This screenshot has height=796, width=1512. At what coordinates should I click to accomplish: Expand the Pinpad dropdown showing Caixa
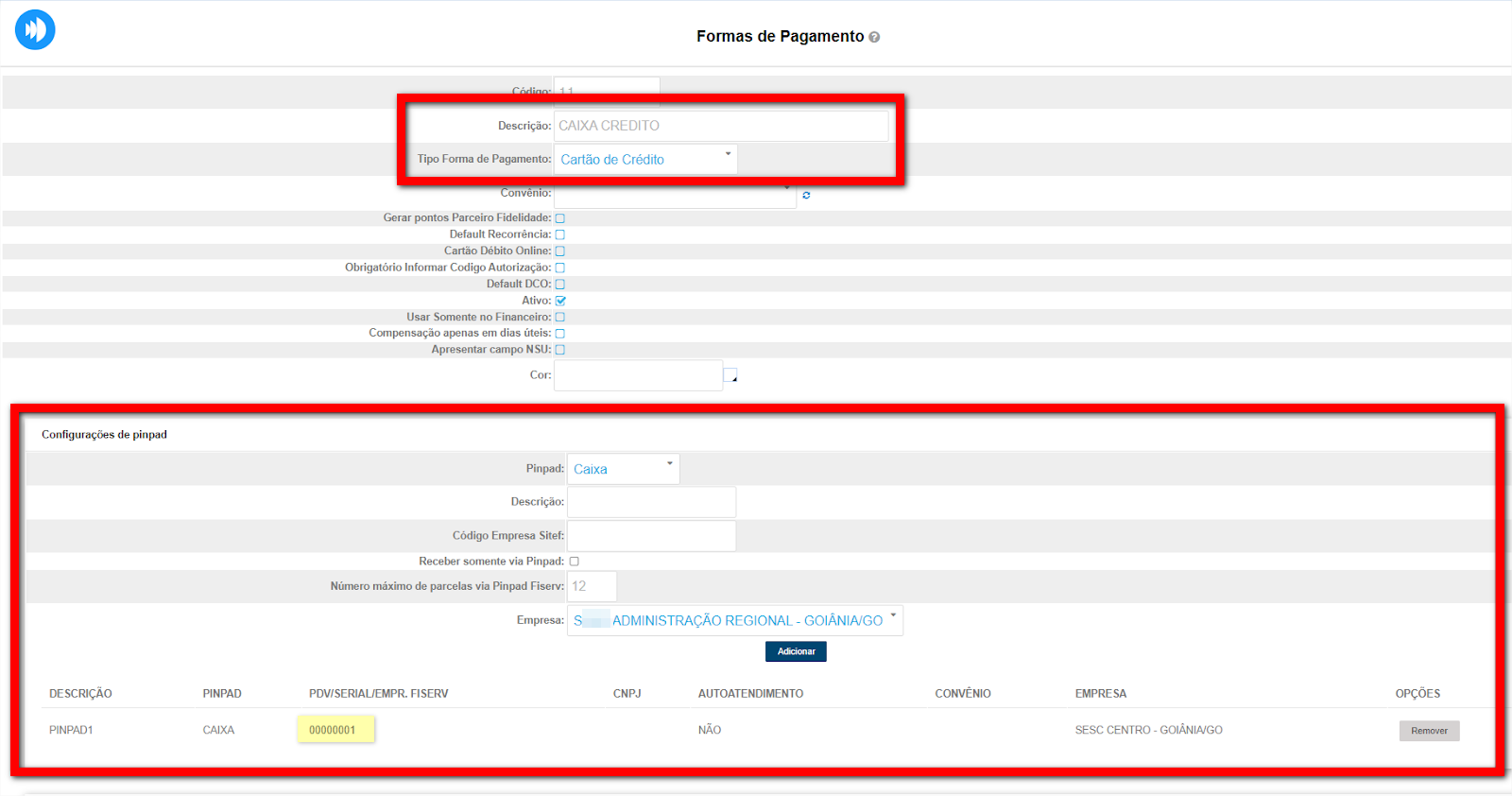click(623, 469)
